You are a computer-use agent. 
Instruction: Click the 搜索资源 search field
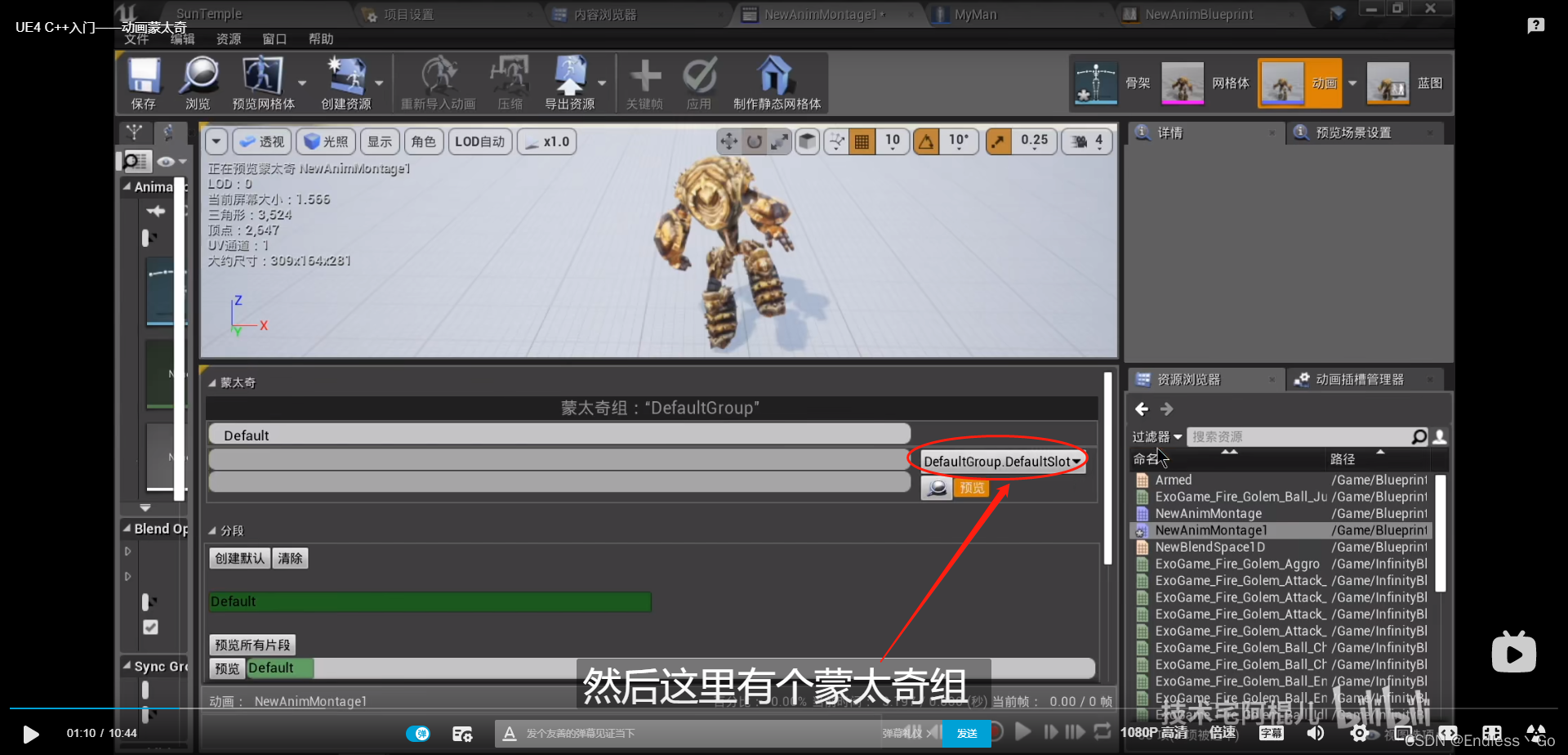tap(1298, 437)
